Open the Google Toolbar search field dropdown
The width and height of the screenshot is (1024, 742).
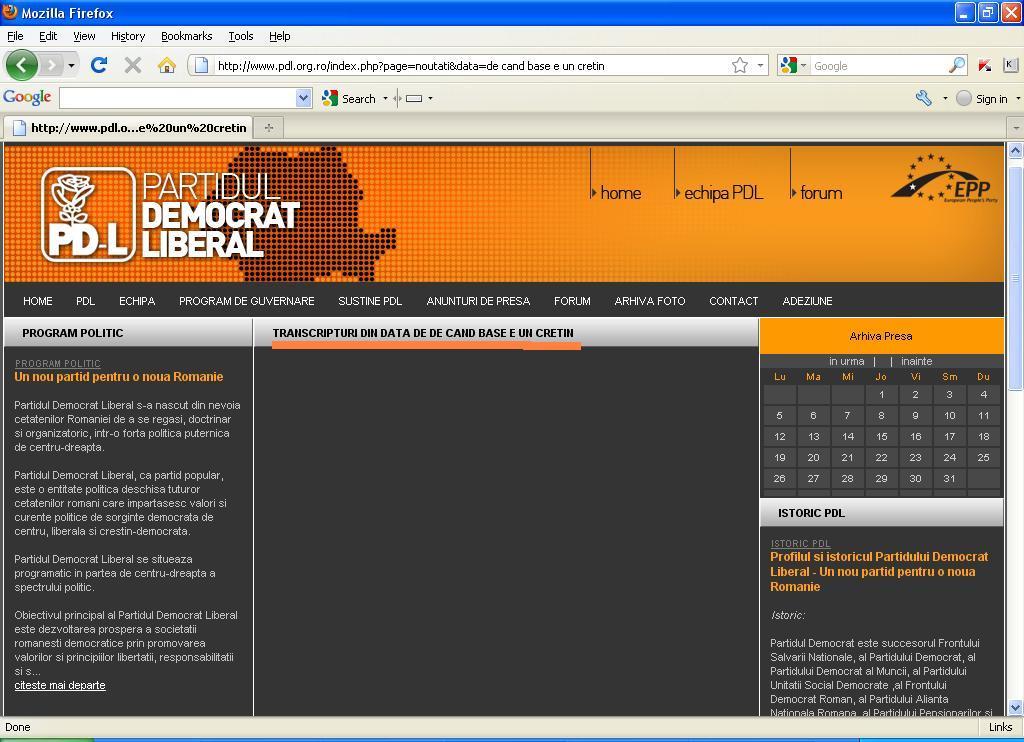tap(304, 98)
